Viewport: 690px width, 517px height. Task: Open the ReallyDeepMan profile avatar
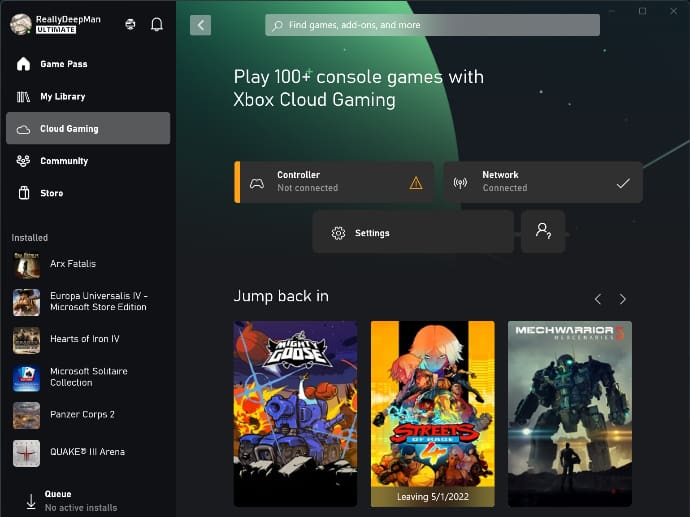[x=21, y=24]
